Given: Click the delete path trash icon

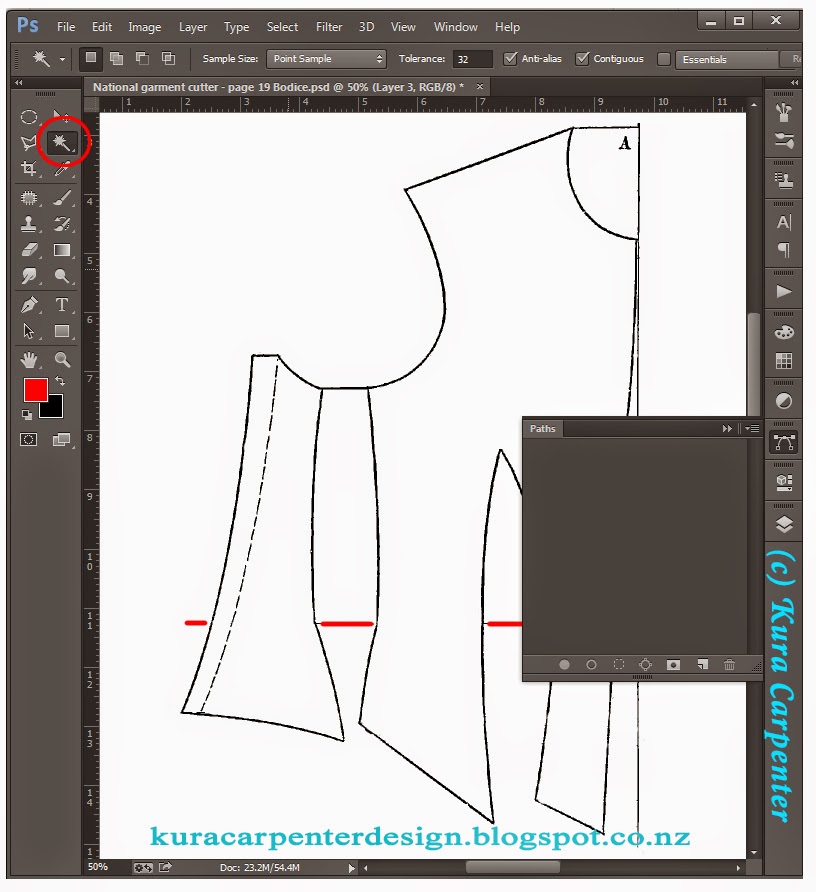Looking at the screenshot, I should pyautogui.click(x=730, y=665).
